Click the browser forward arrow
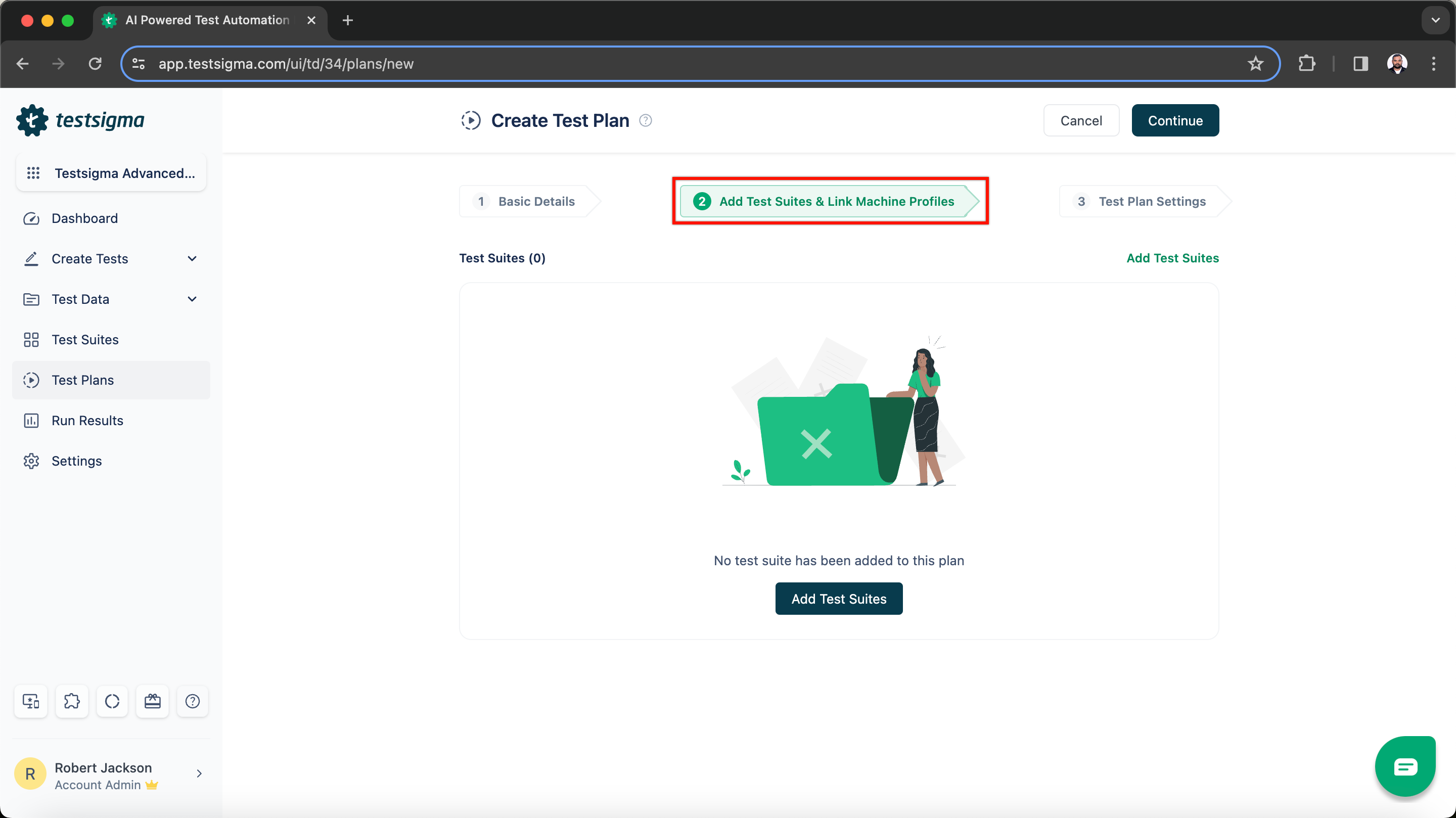Image resolution: width=1456 pixels, height=818 pixels. pos(58,64)
